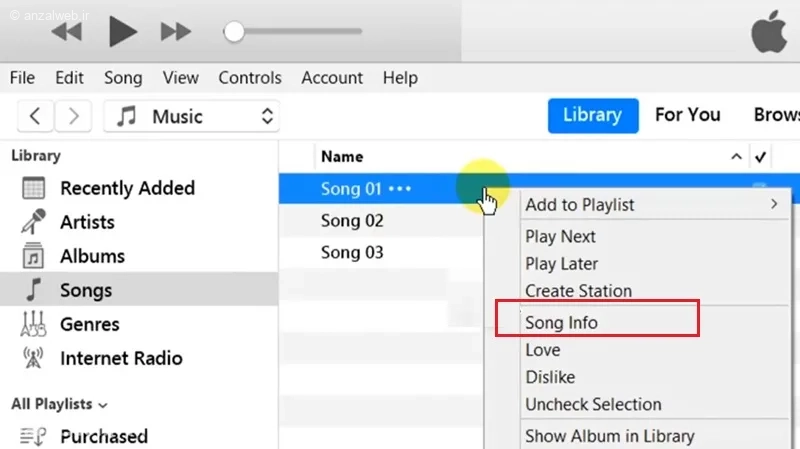The image size is (800, 449).
Task: Click the three-dot more button on Song 01
Action: tap(400, 189)
